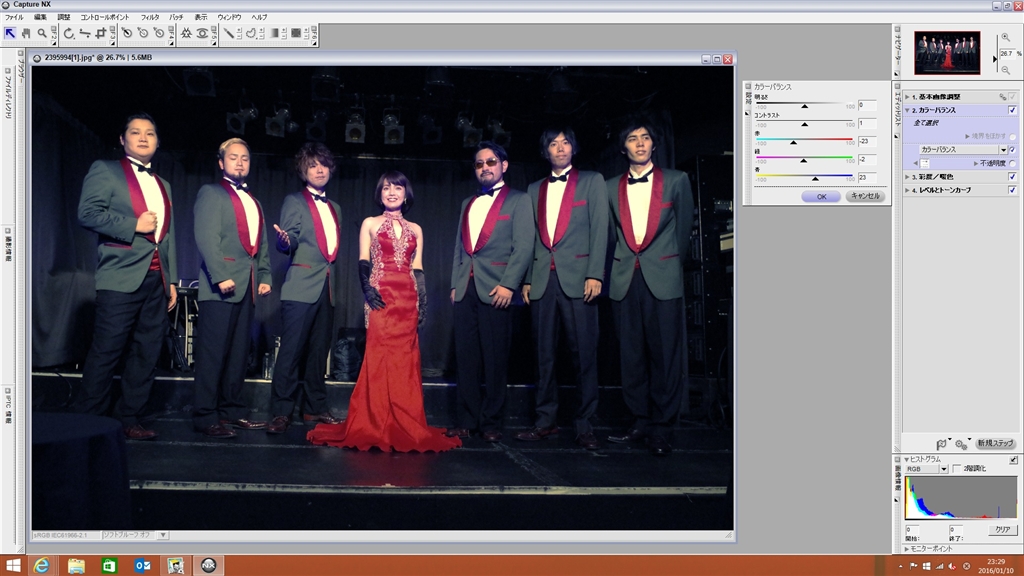Click the rotate image tool
Image resolution: width=1024 pixels, height=576 pixels.
pyautogui.click(x=69, y=33)
